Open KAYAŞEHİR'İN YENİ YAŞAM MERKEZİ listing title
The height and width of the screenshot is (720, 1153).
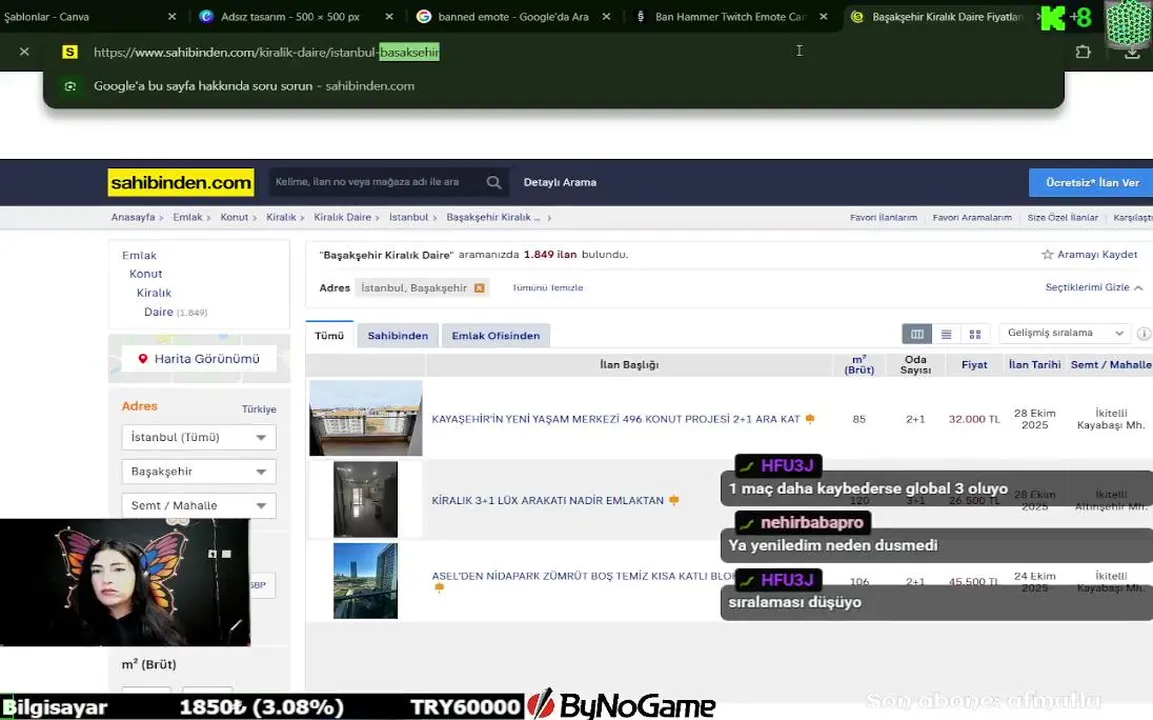click(615, 419)
